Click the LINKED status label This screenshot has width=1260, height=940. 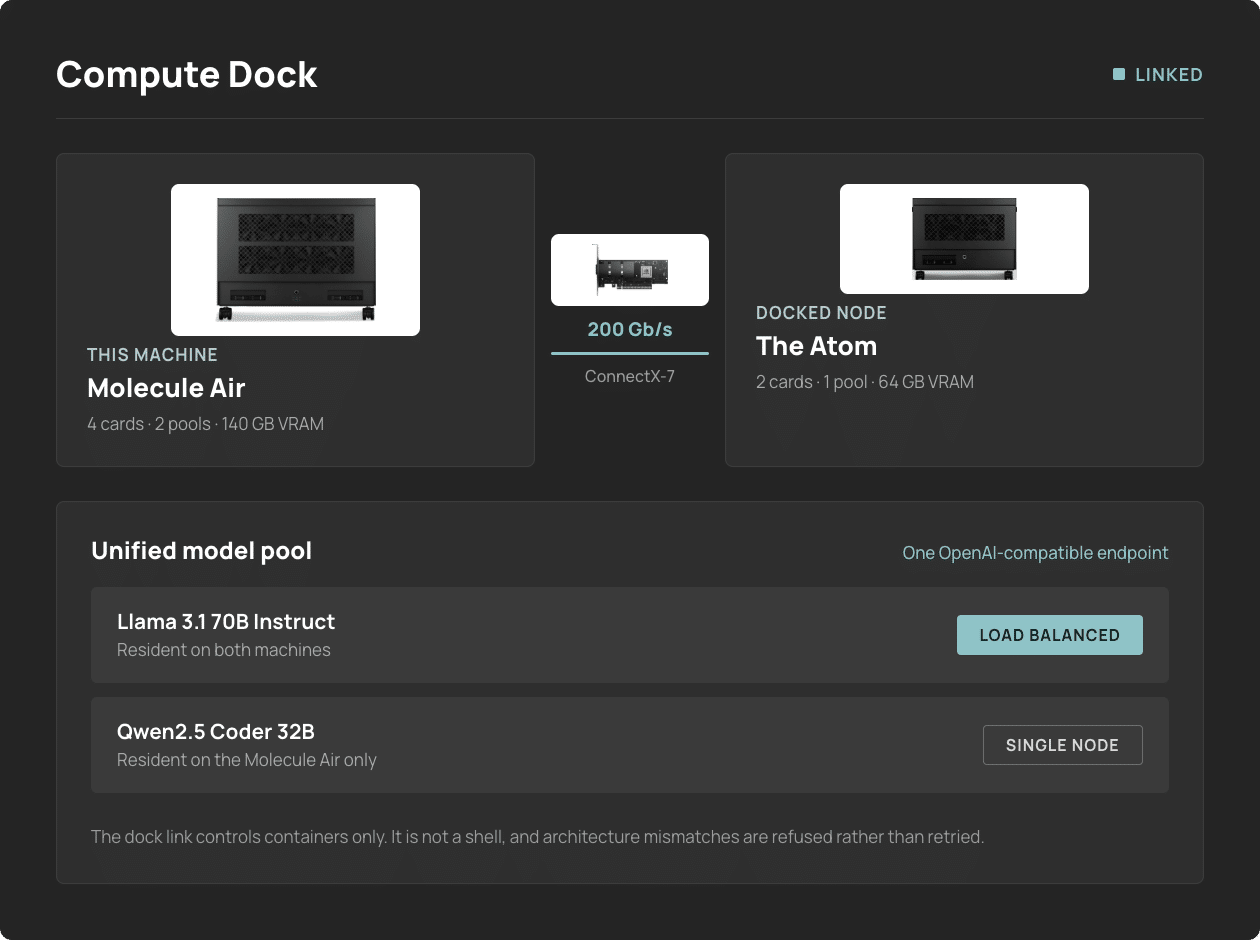[x=1169, y=75]
